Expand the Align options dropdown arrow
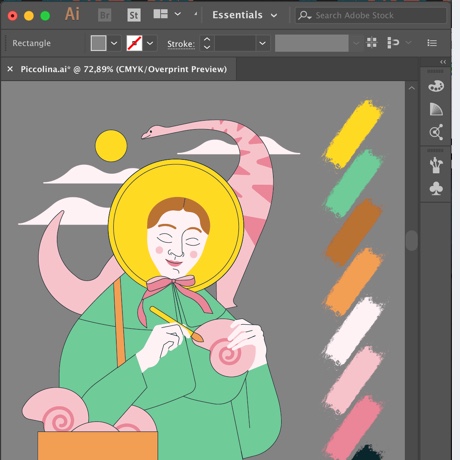Screen dimensions: 460x460 pos(409,43)
